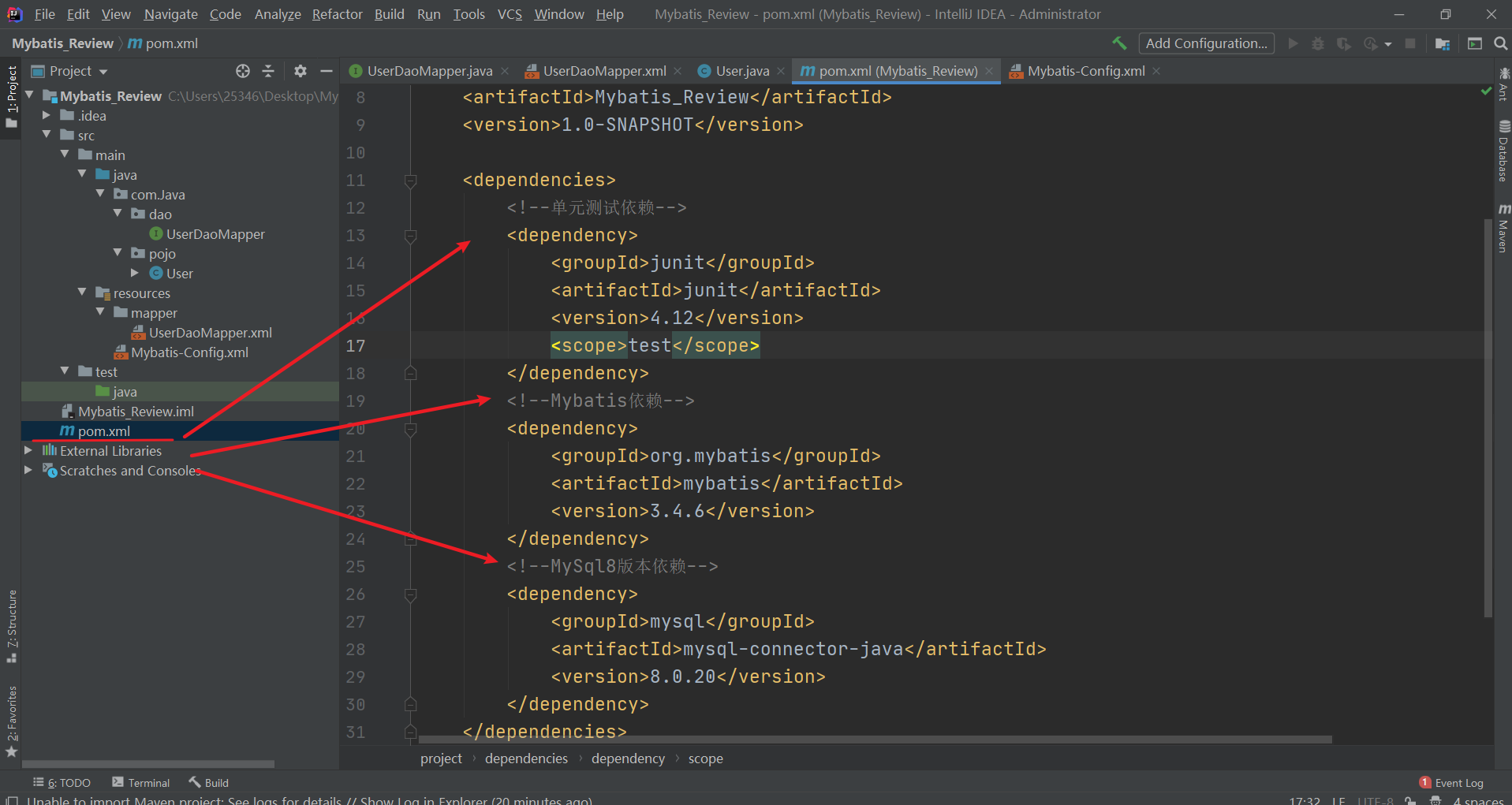Open Project panel settings gear

click(x=301, y=71)
